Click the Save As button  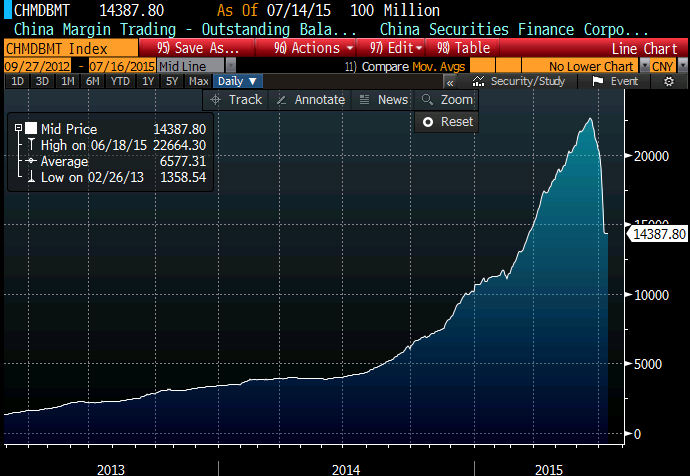[x=199, y=48]
